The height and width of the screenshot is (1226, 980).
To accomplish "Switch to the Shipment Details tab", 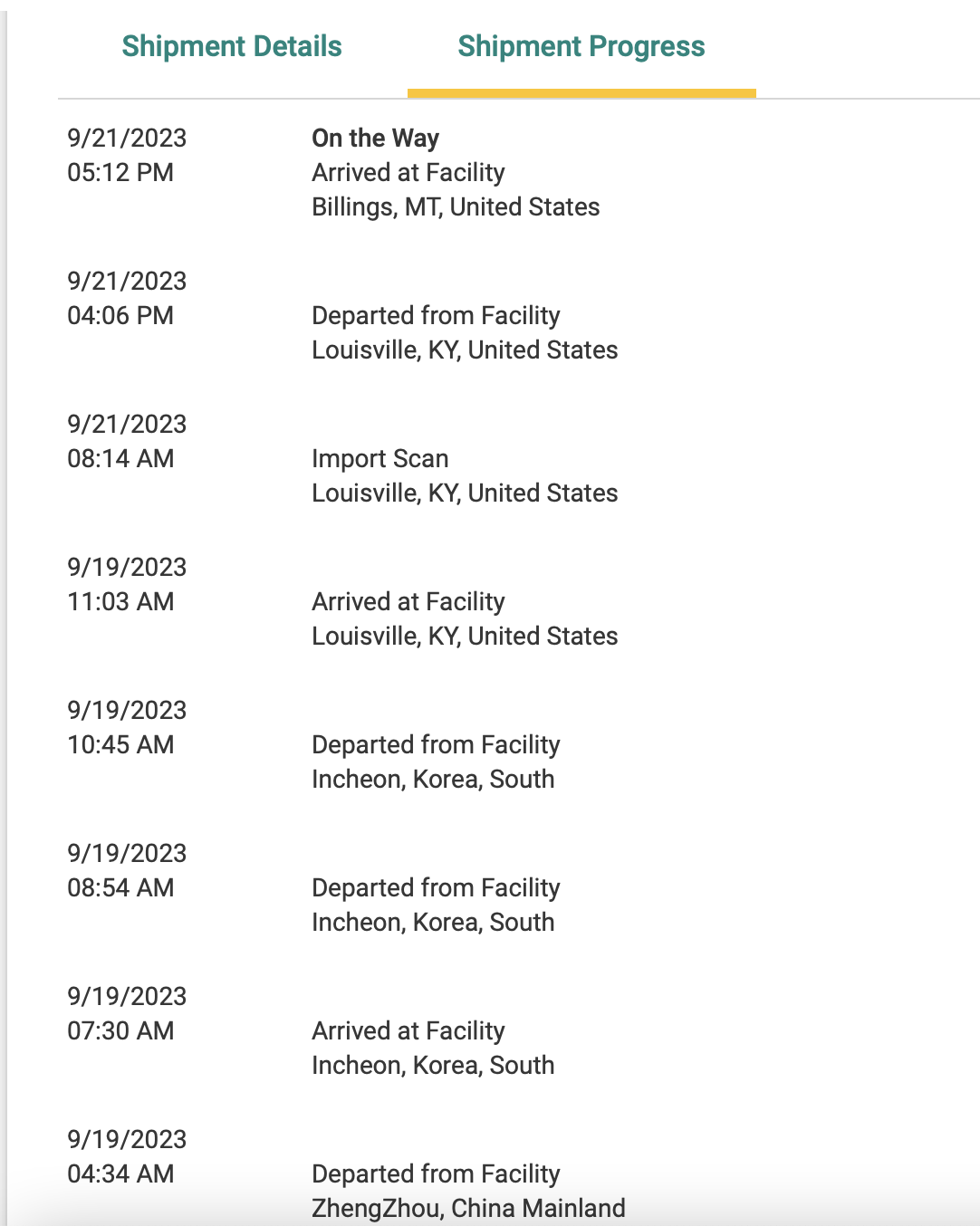I will pyautogui.click(x=232, y=46).
